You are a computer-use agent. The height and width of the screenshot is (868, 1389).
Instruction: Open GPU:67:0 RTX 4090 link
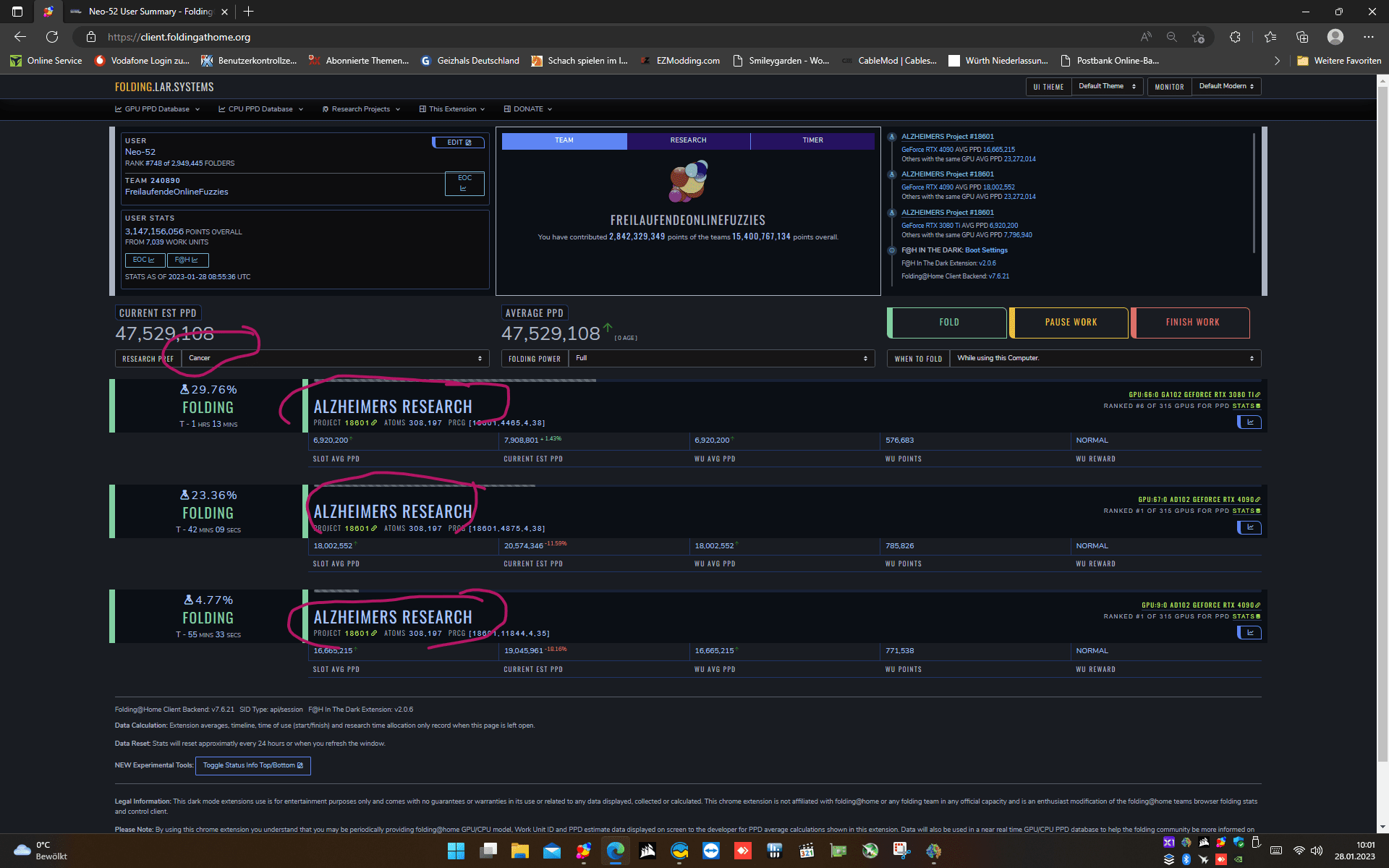(1199, 500)
